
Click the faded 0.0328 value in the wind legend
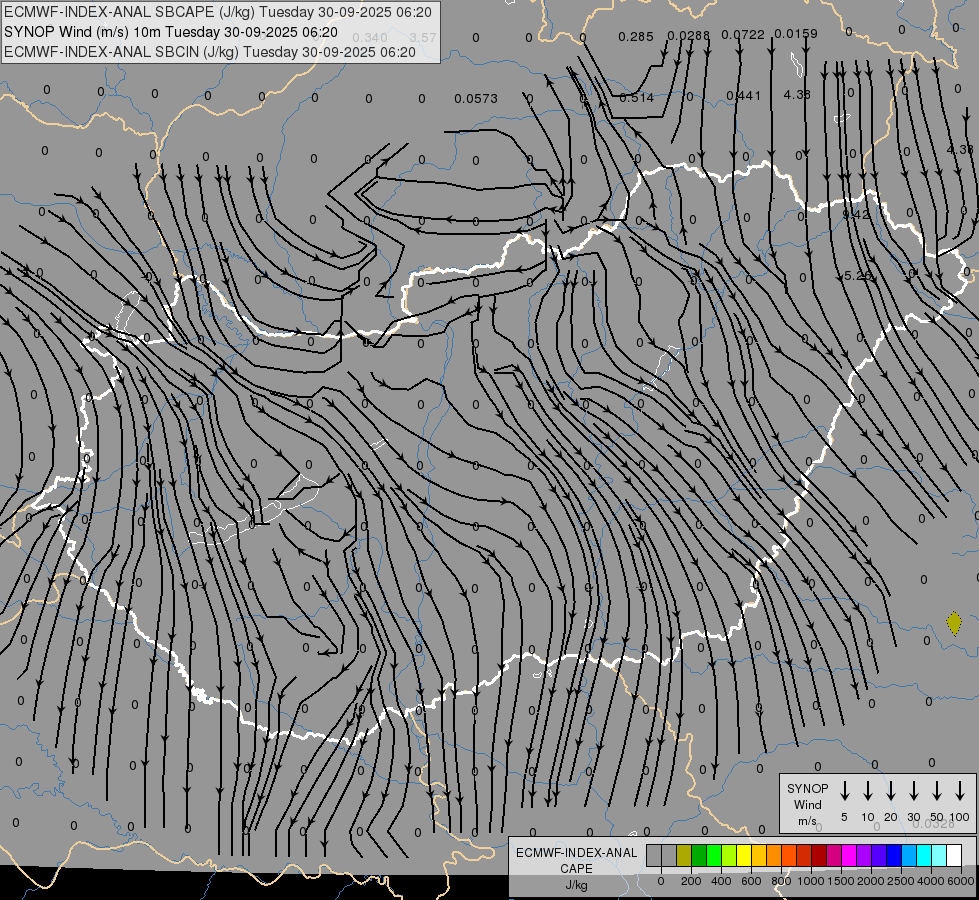click(933, 824)
